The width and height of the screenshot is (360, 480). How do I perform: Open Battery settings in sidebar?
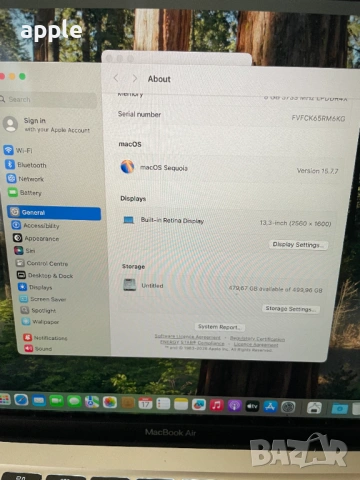(x=25, y=193)
